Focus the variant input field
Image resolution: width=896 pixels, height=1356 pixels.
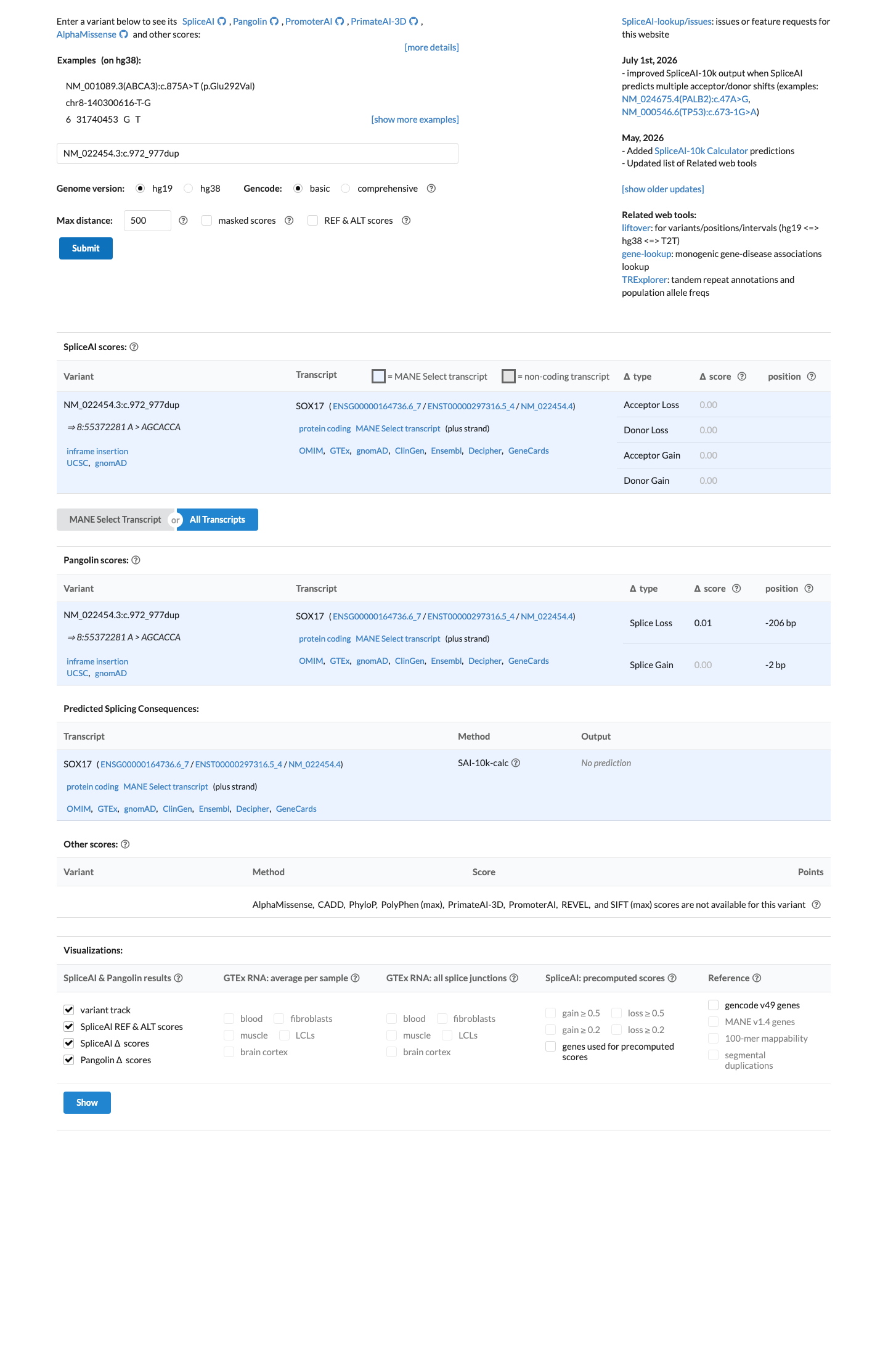coord(258,153)
